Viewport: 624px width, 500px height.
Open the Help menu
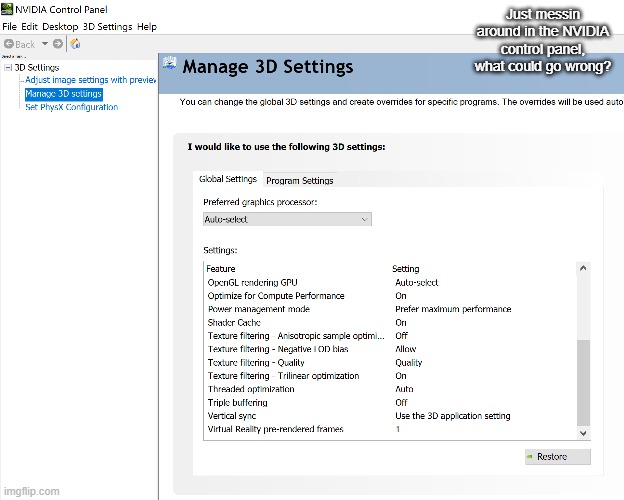click(147, 27)
